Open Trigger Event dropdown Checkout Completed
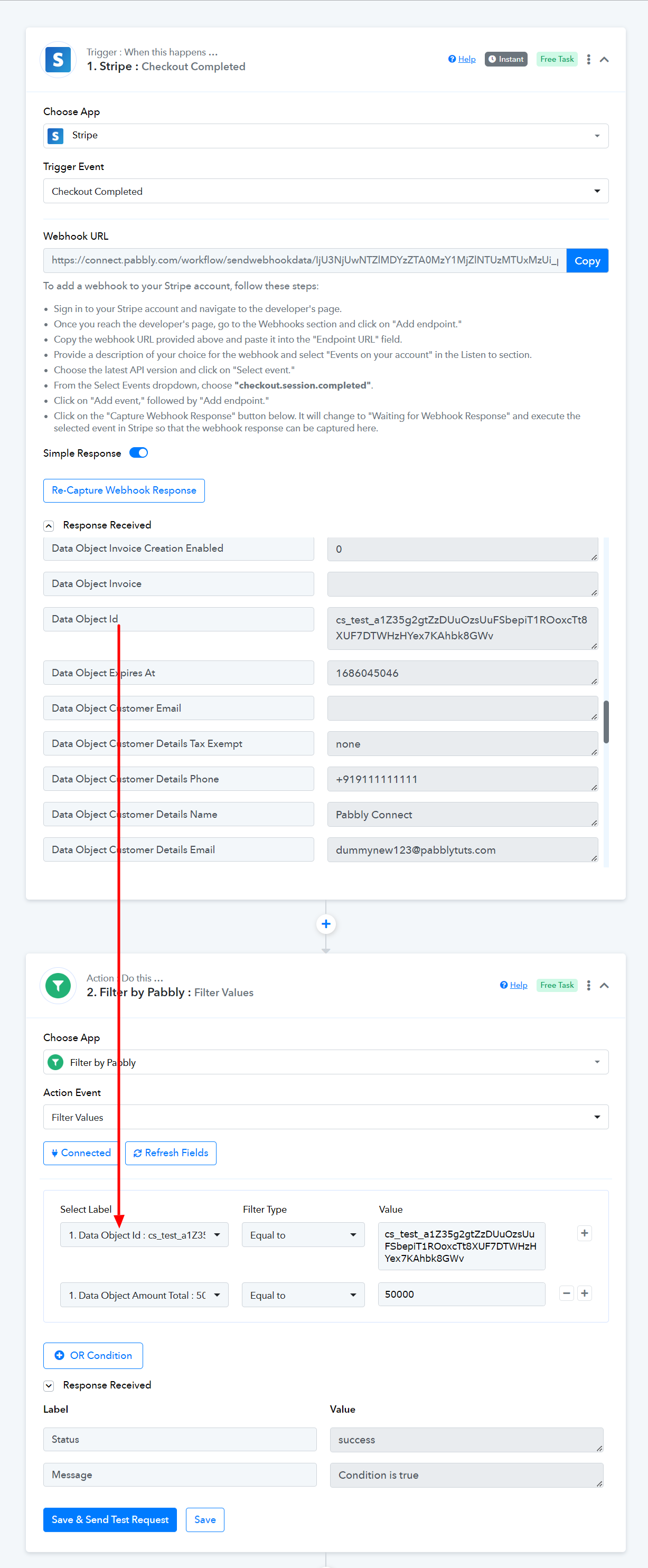 [326, 191]
